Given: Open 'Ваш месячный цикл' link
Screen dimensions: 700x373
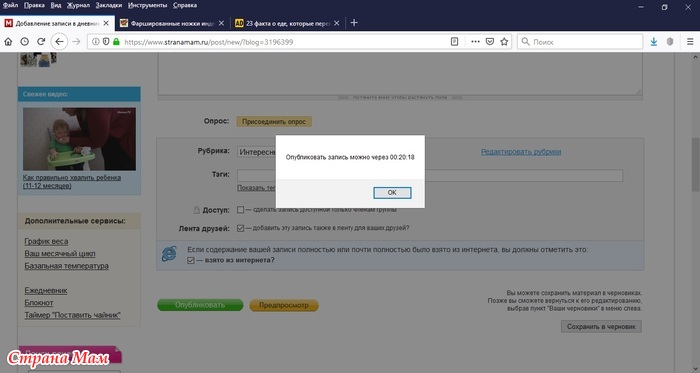Looking at the screenshot, I should pos(60,253).
